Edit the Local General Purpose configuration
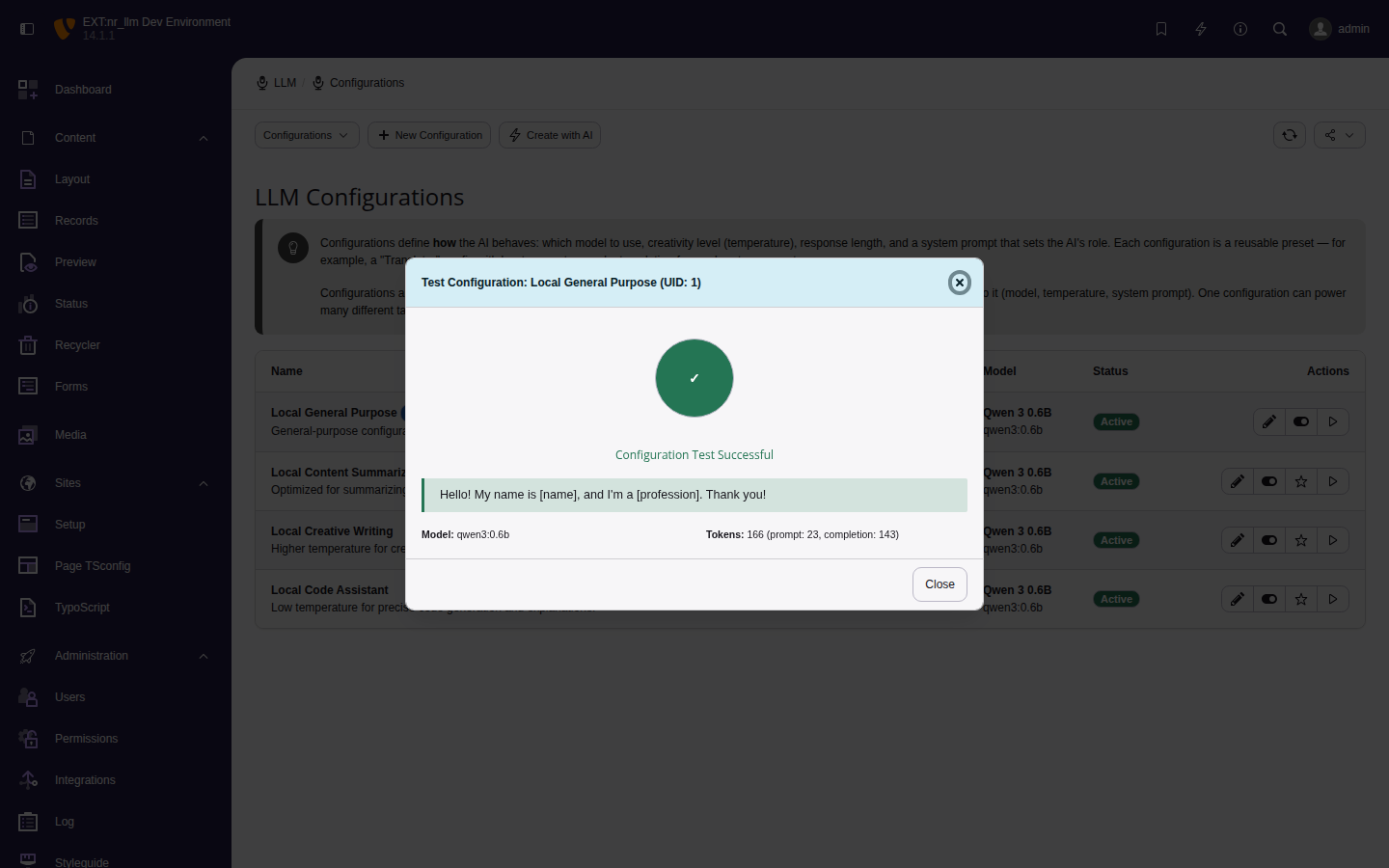This screenshot has height=868, width=1389. tap(1269, 421)
